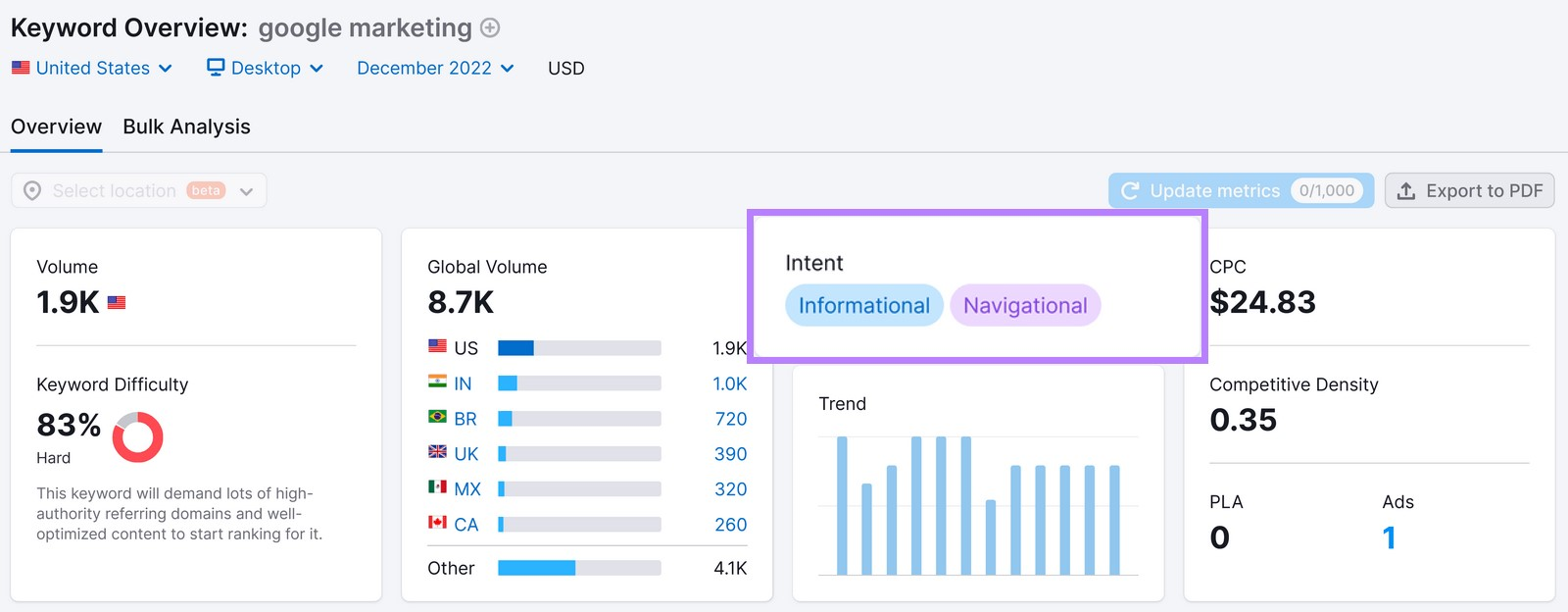The height and width of the screenshot is (612, 1568).
Task: Click the location pin icon
Action: [x=32, y=190]
